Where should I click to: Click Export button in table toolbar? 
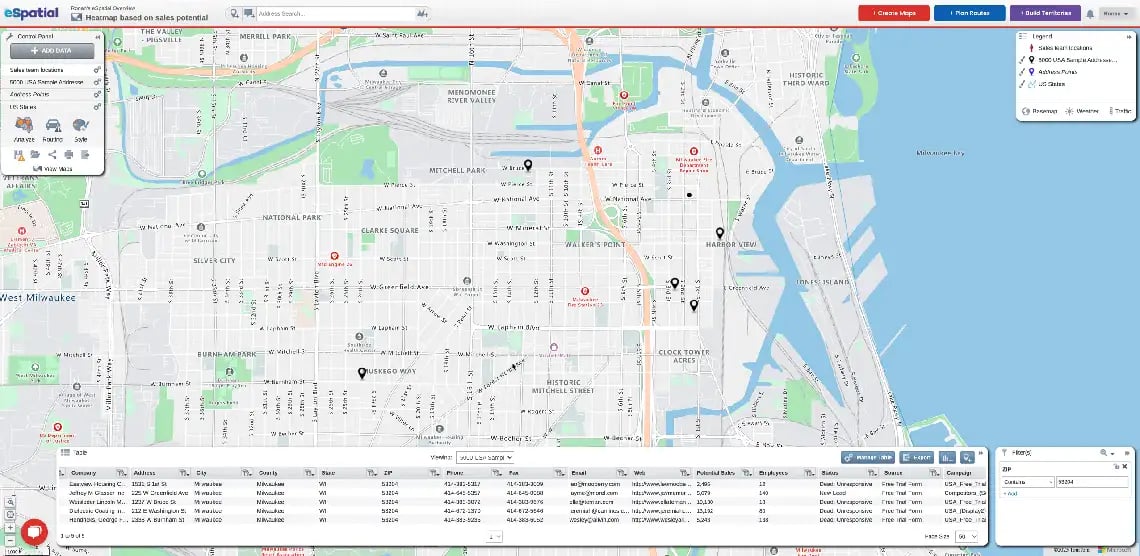click(x=917, y=457)
